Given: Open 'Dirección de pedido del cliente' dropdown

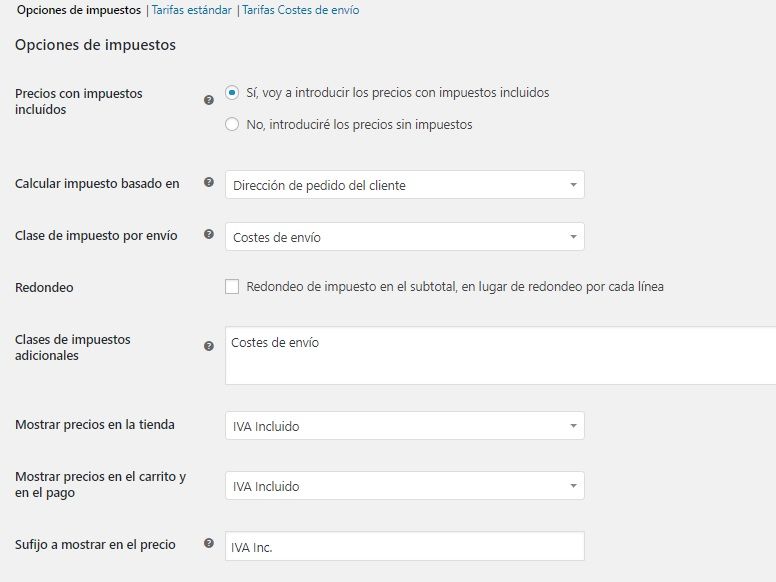Looking at the screenshot, I should click(x=404, y=185).
